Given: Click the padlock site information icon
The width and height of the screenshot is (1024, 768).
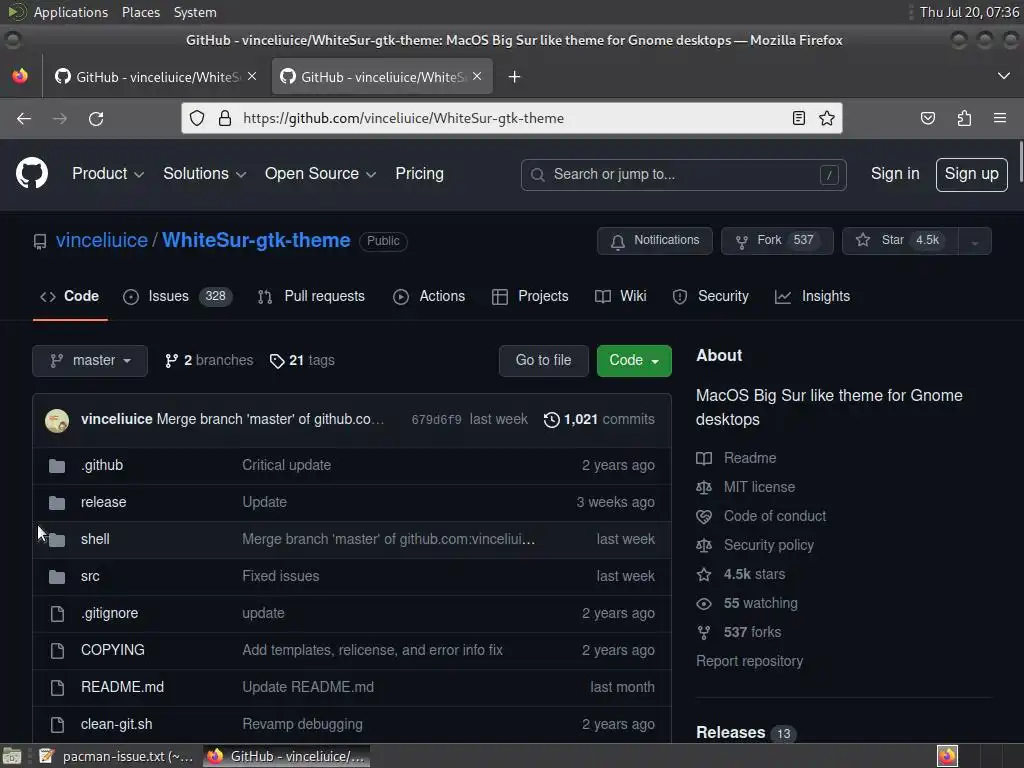Looking at the screenshot, I should pyautogui.click(x=225, y=118).
